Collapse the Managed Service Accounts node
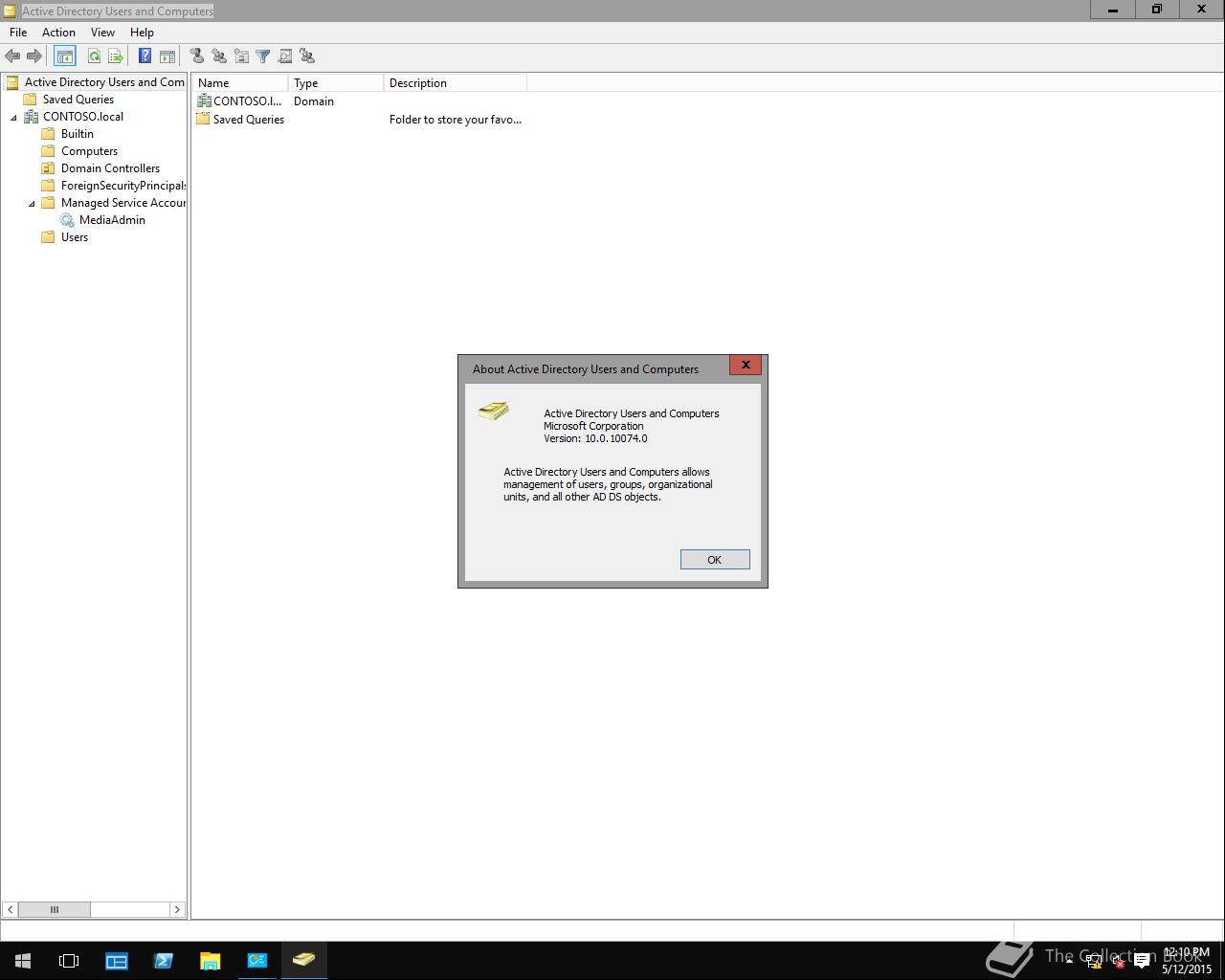Viewport: 1225px width, 980px height. pyautogui.click(x=30, y=202)
